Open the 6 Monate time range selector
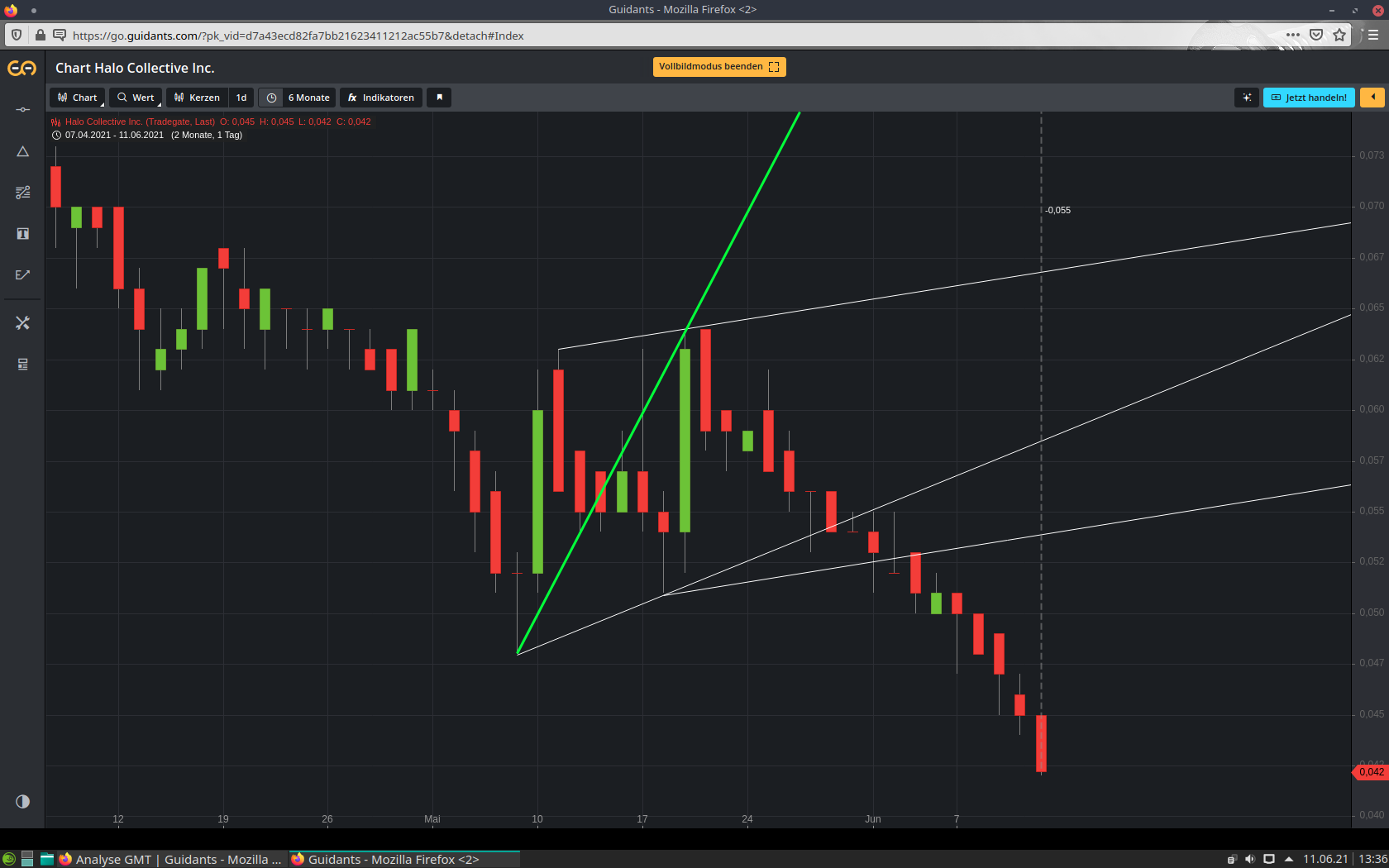 click(x=309, y=98)
